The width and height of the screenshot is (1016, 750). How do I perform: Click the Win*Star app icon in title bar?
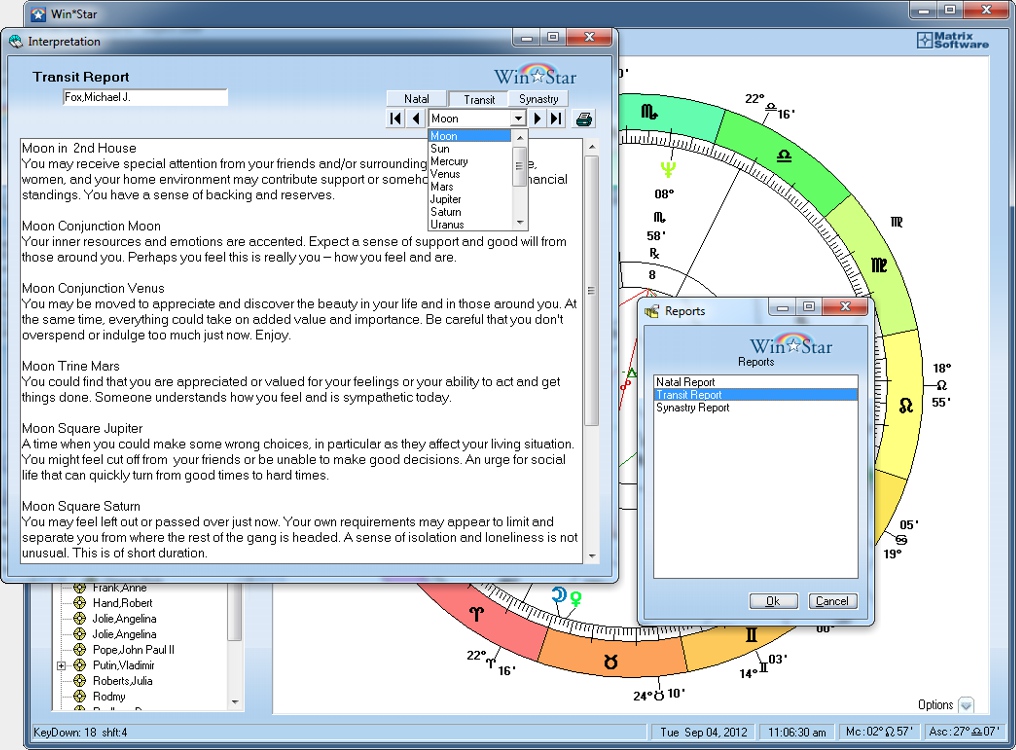pyautogui.click(x=39, y=14)
